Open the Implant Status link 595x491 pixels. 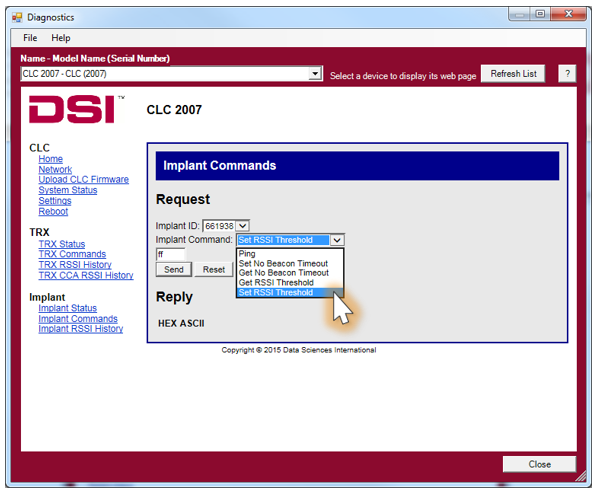click(x=68, y=308)
